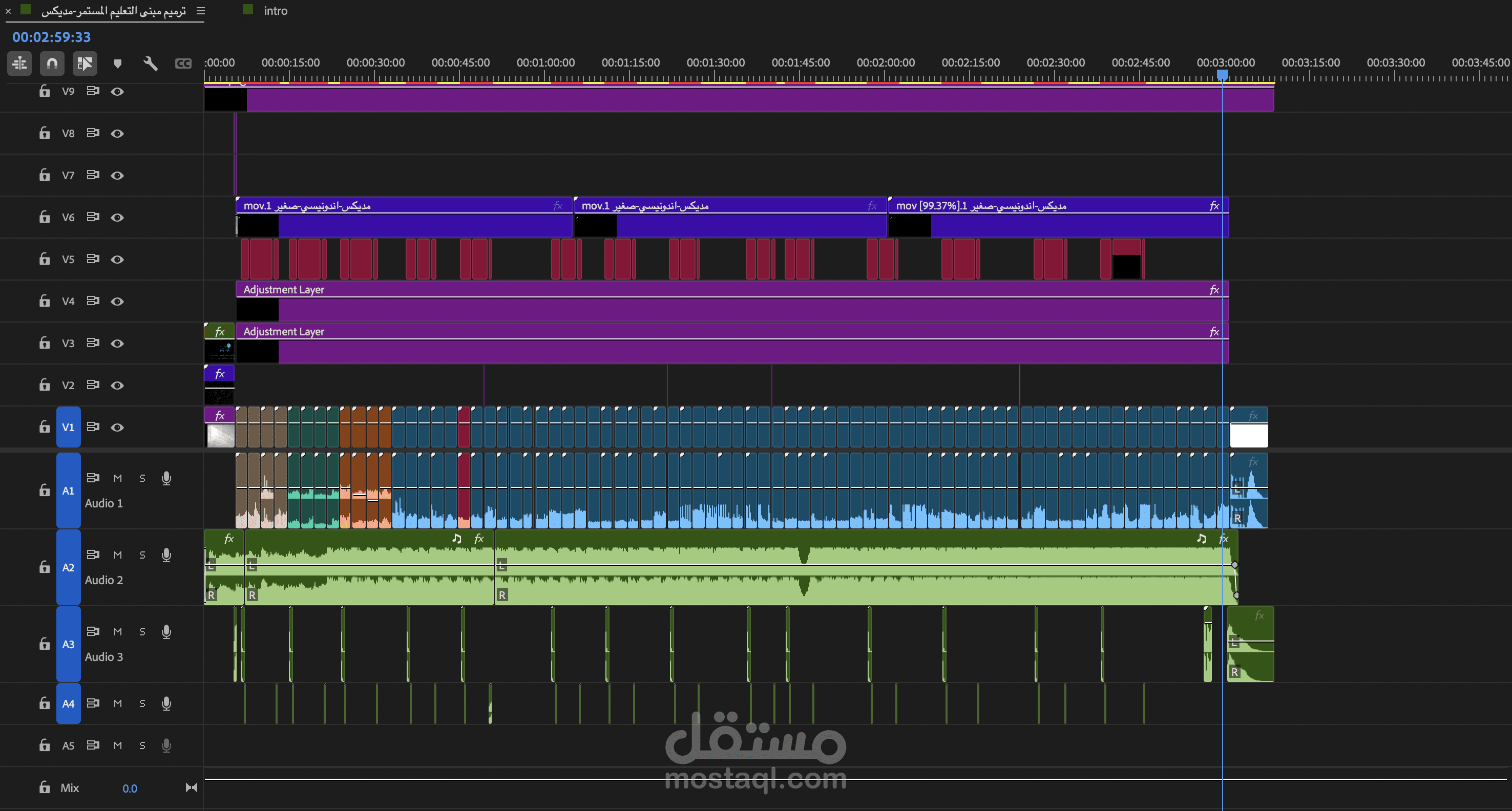Click fx badge of V3 Adjustment Layer
Screen dimensions: 1512x811
1214,332
